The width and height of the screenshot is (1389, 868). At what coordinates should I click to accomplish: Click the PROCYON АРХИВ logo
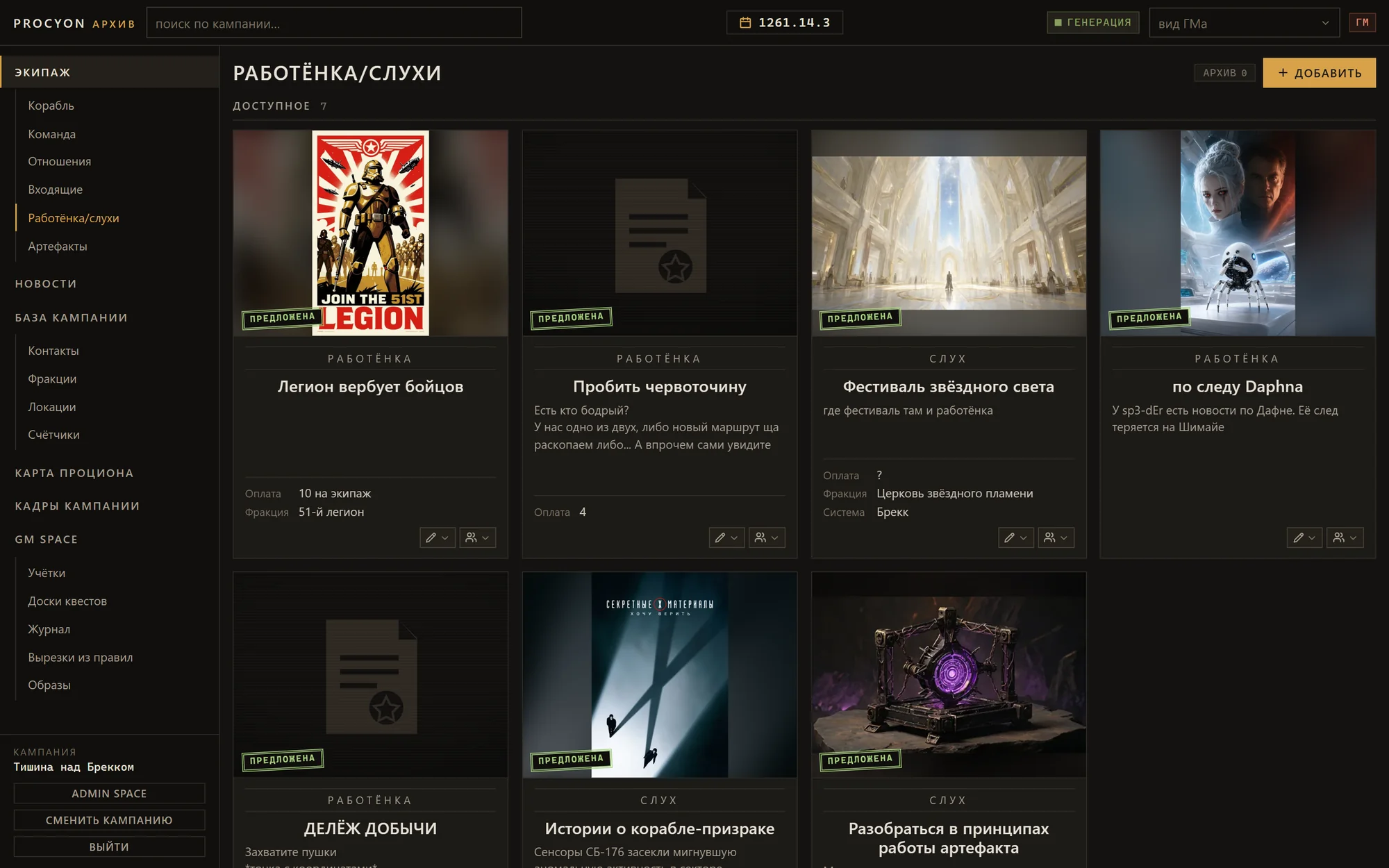click(x=74, y=24)
